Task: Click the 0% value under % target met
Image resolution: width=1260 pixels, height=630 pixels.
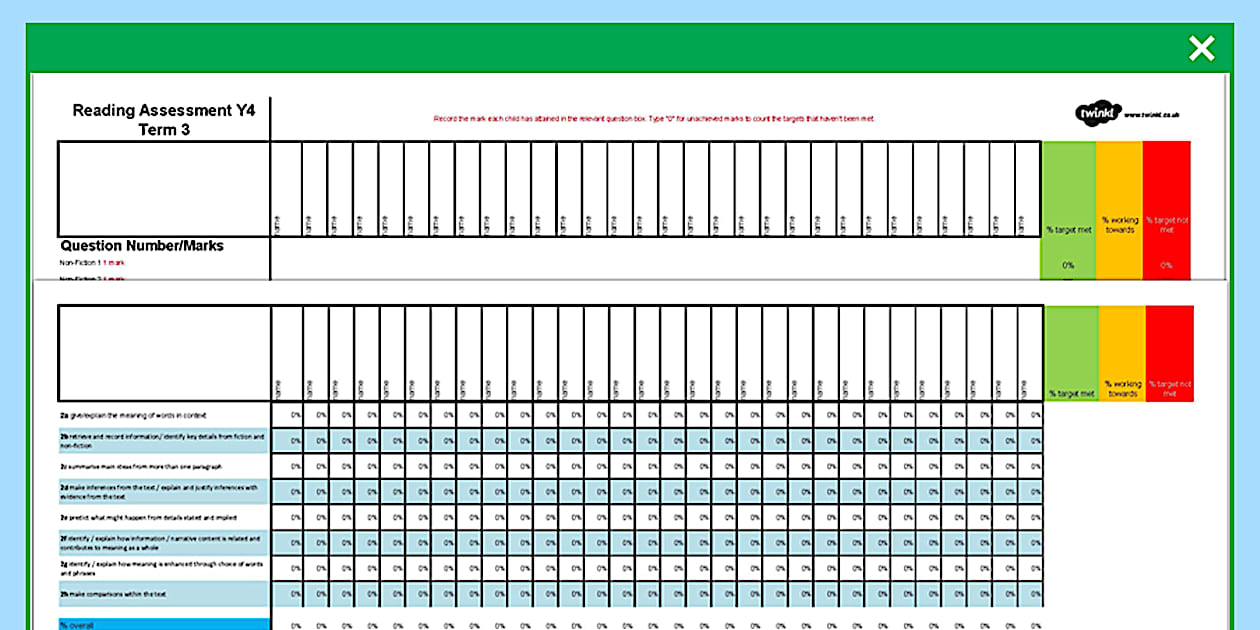Action: [x=1069, y=263]
